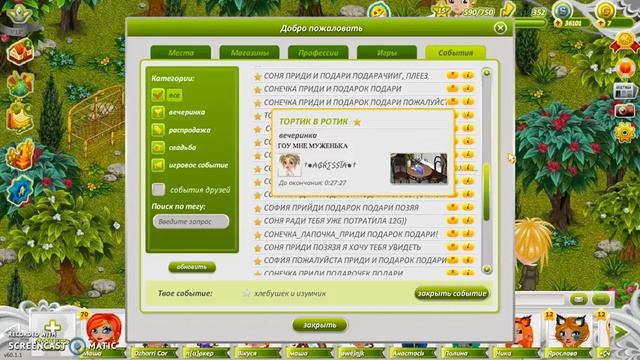The image size is (640, 360).
Task: Click the Dzharri Cor friend name label
Action: pos(151,353)
